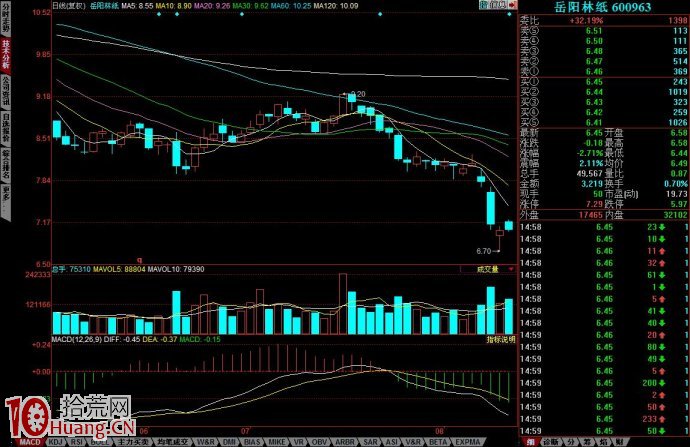
Task: Switch to the SAR indicator tab
Action: [371, 442]
